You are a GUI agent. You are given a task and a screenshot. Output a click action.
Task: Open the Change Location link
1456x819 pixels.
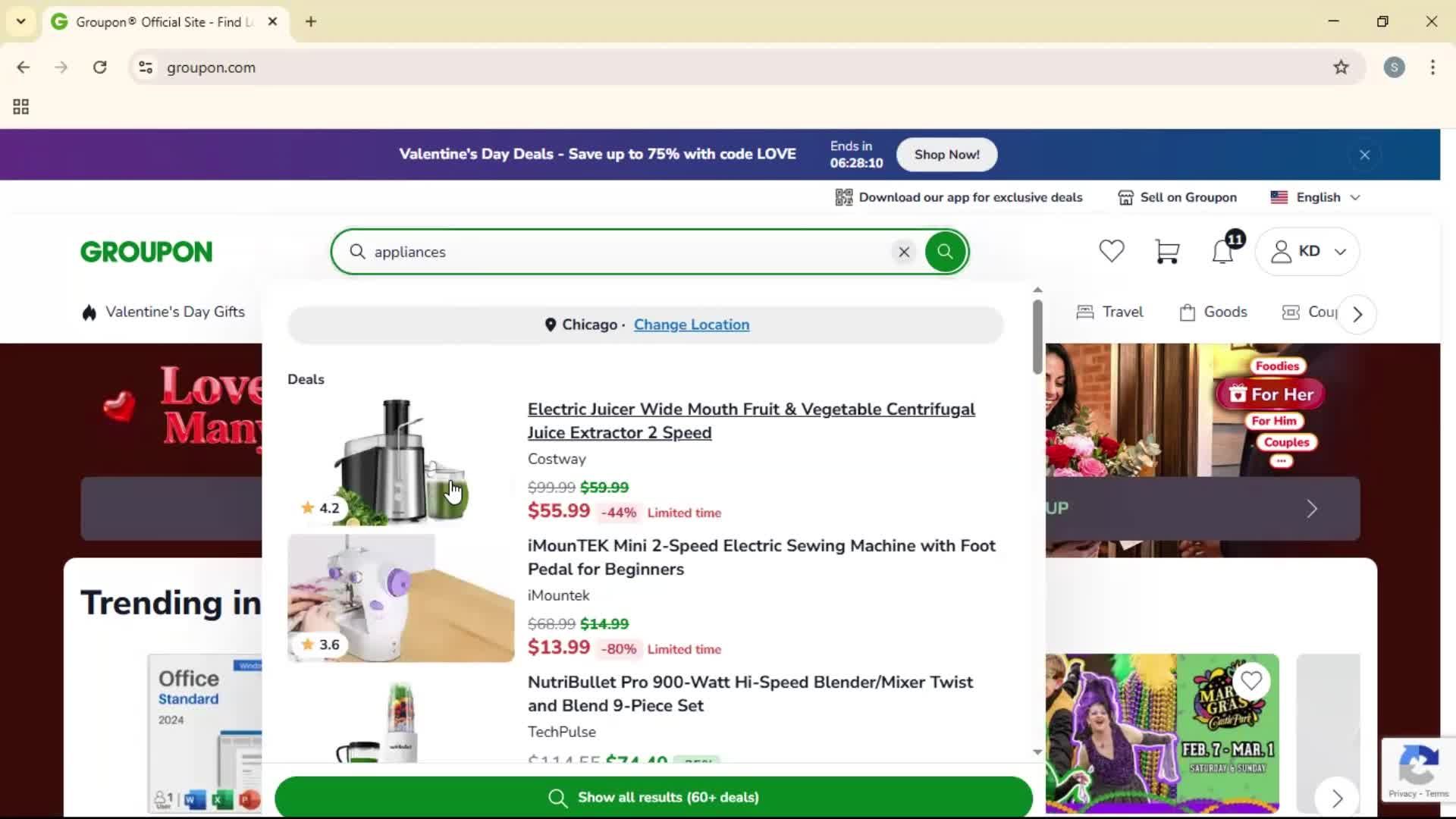point(692,325)
